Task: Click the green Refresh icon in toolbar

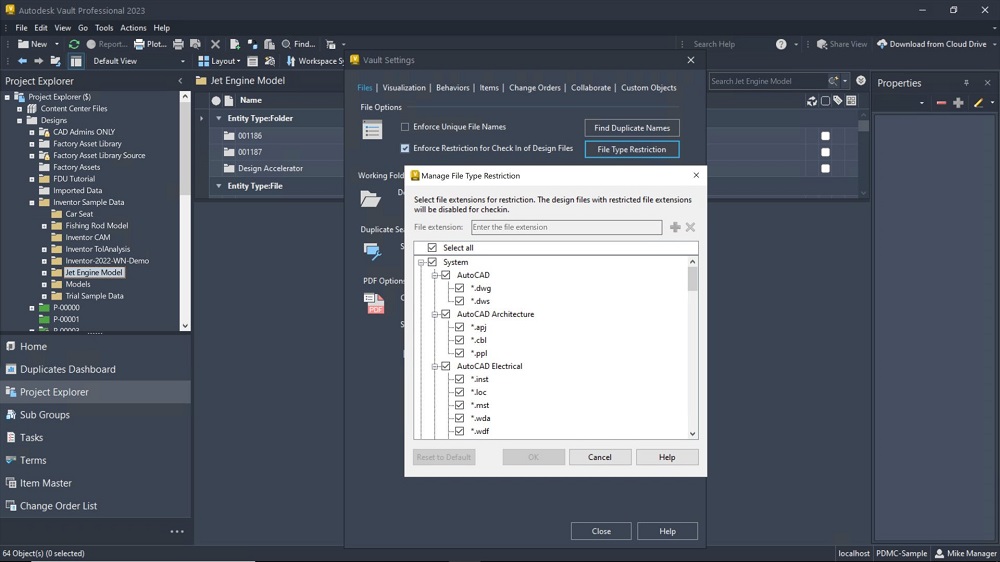Action: click(x=74, y=44)
